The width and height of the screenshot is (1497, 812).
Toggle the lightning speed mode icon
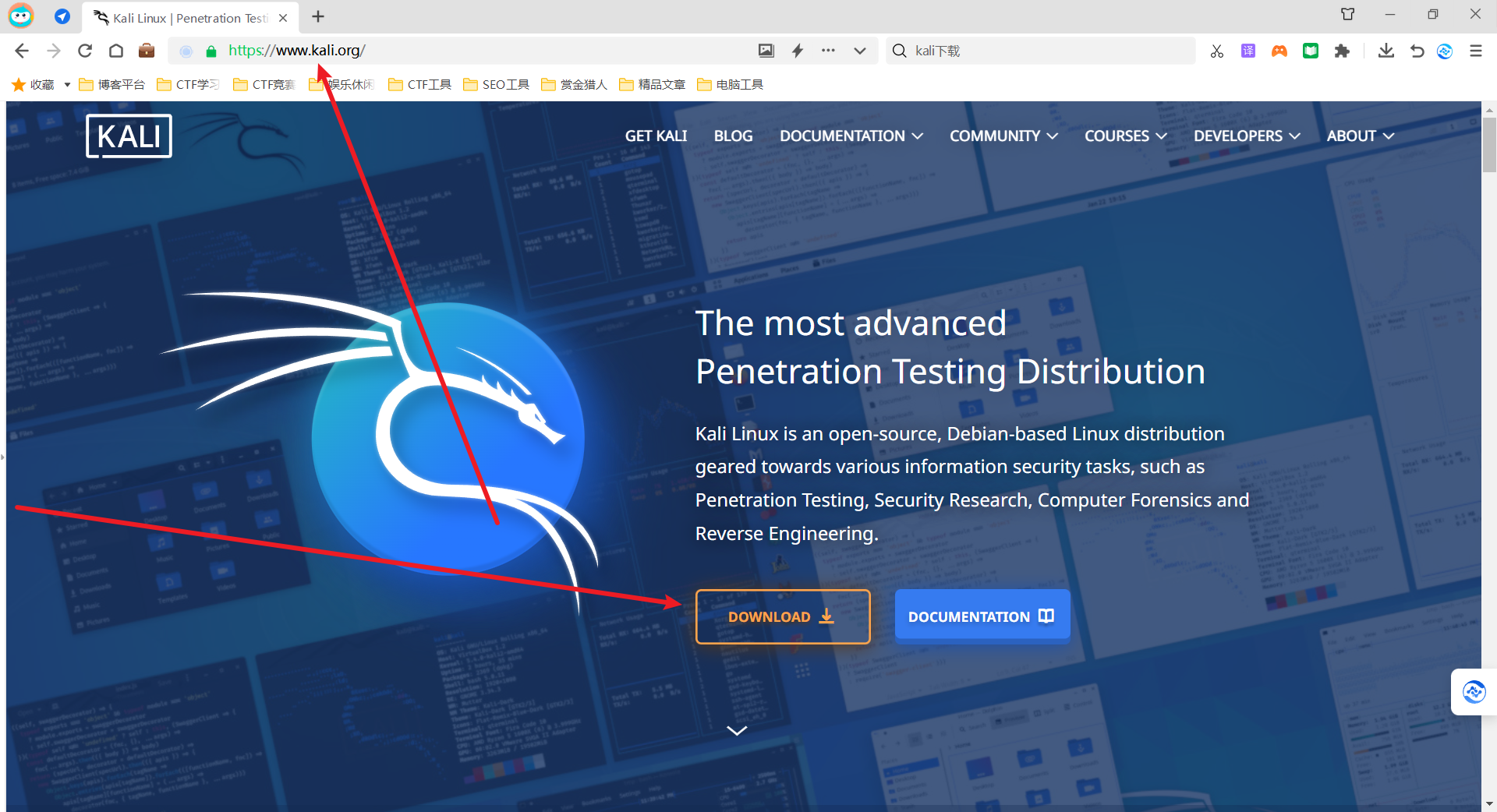coord(798,51)
